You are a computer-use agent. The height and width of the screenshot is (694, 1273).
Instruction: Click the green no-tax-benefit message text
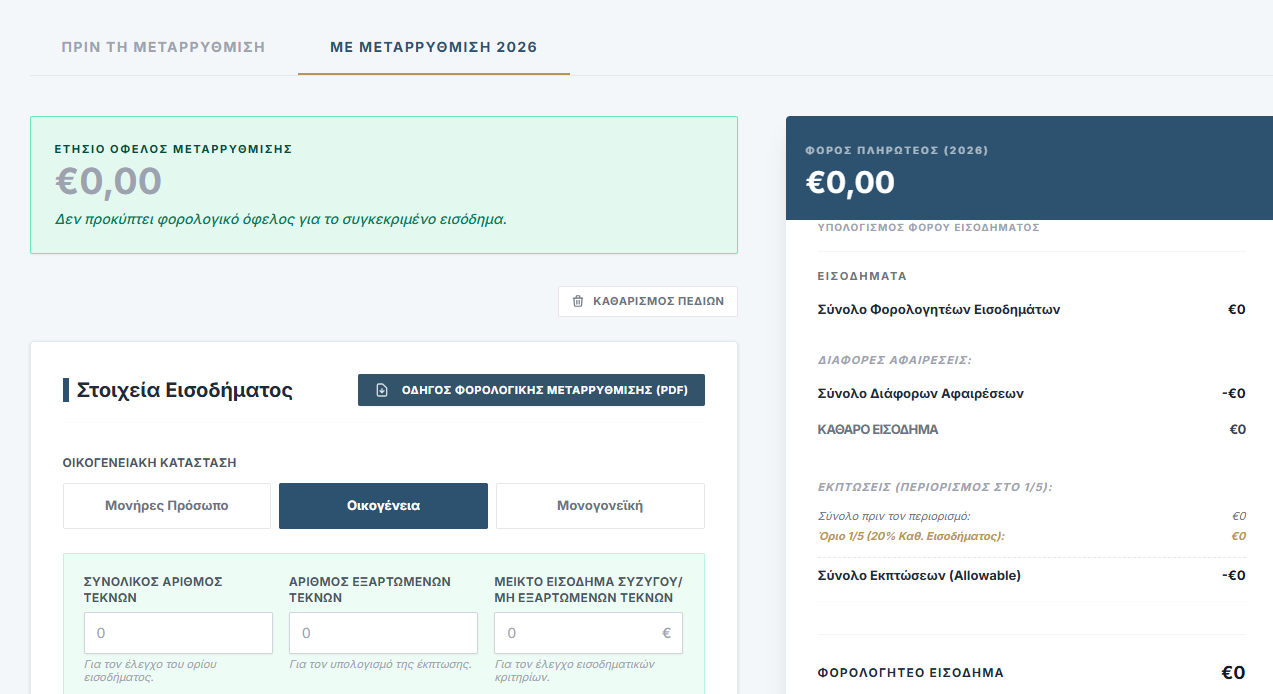pos(280,219)
